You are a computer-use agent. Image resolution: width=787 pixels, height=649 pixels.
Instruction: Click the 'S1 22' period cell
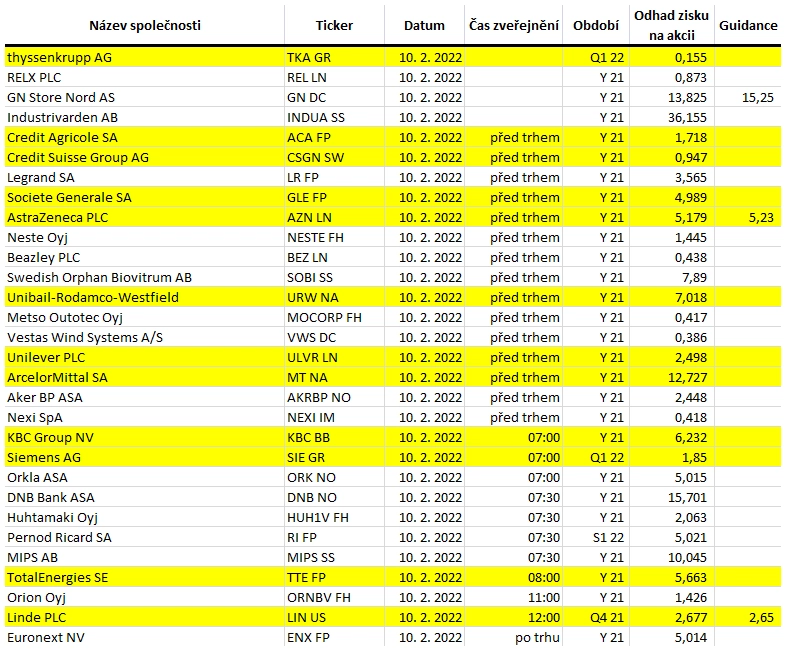[596, 538]
